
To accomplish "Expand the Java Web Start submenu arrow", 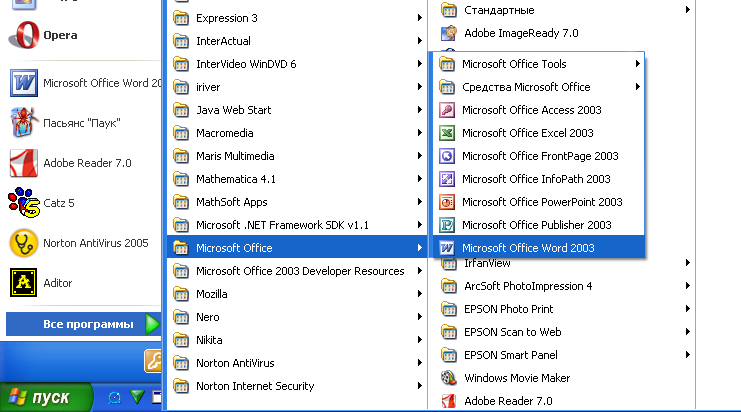I will (x=420, y=110).
